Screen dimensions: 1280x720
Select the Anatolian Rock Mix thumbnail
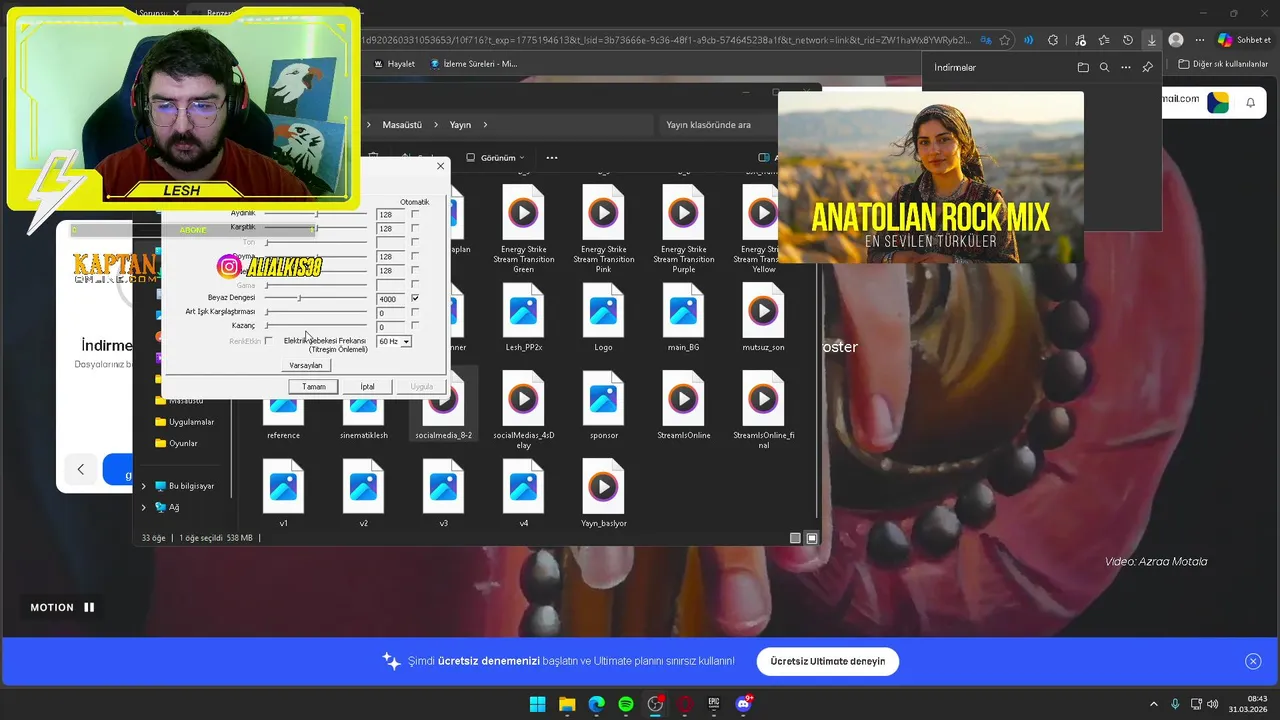(930, 177)
